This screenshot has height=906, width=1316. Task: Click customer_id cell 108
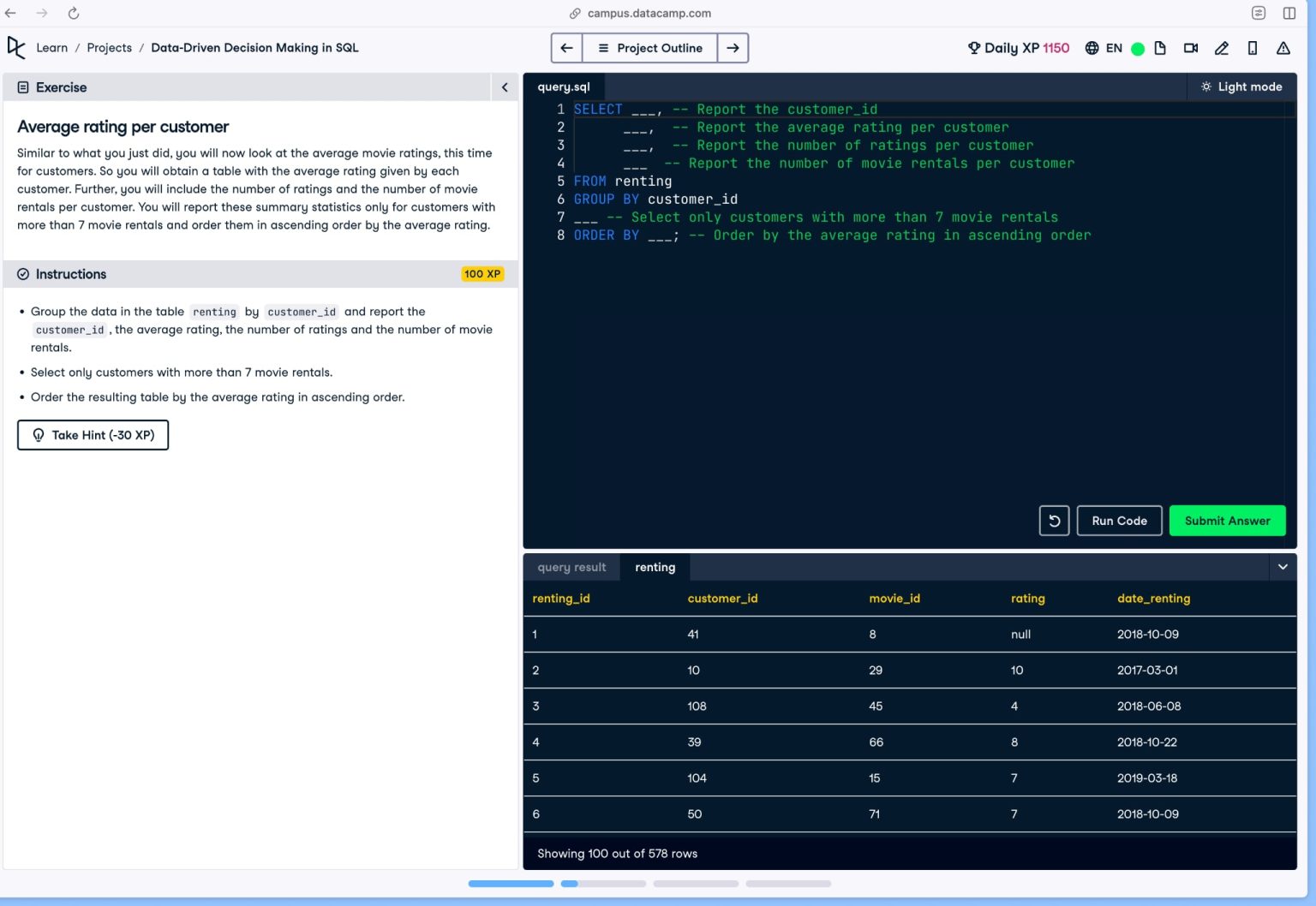(x=697, y=706)
